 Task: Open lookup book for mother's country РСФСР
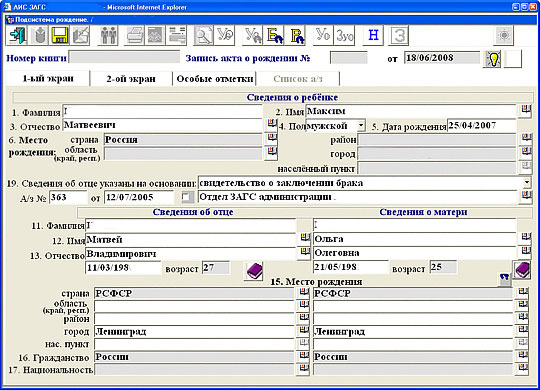[523, 292]
